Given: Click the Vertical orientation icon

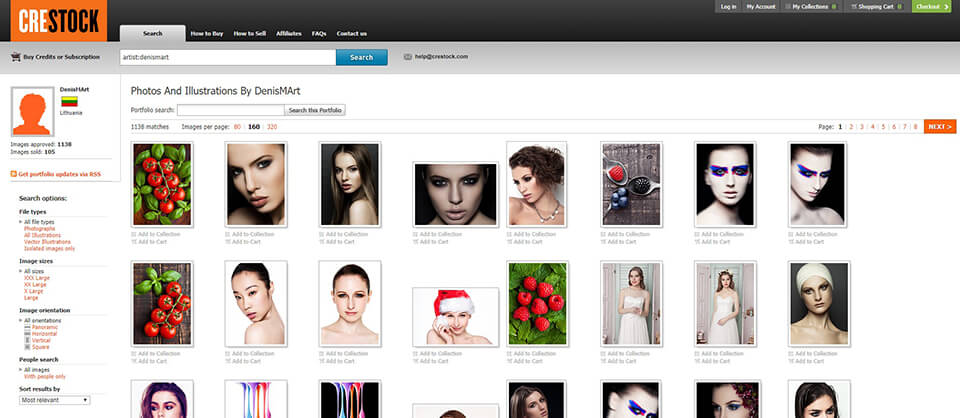Looking at the screenshot, I should [x=26, y=339].
